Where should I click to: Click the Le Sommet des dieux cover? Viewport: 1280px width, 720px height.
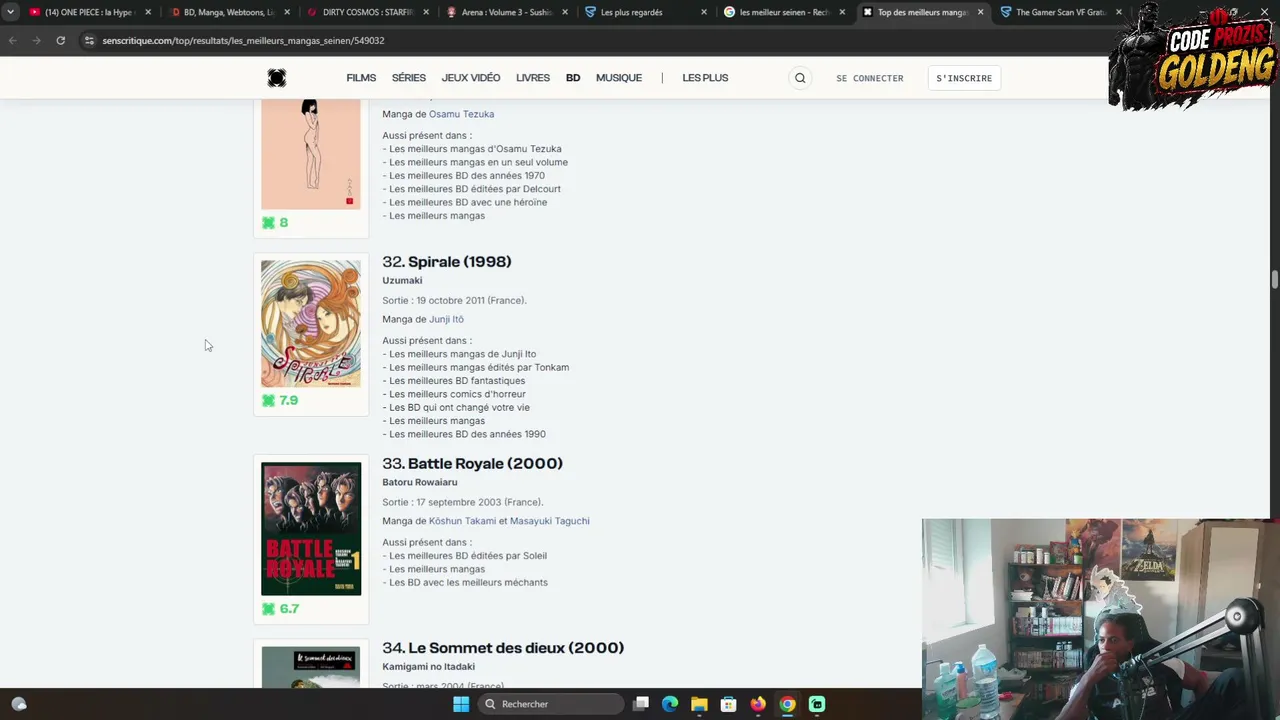click(311, 667)
